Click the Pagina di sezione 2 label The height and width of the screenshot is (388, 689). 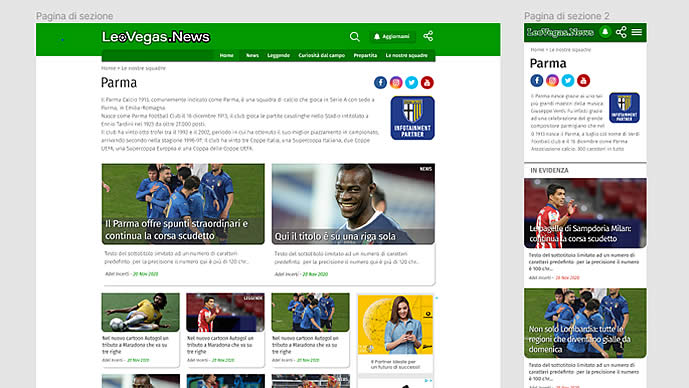[567, 16]
